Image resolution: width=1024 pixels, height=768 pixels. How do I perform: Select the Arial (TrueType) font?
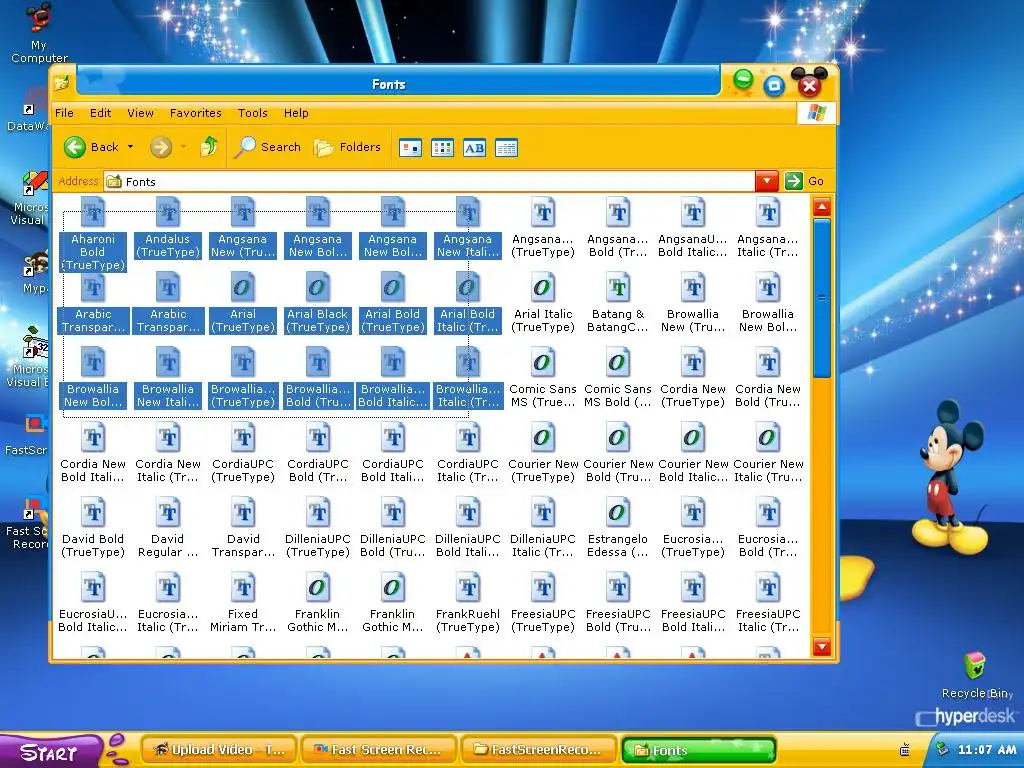pos(243,302)
